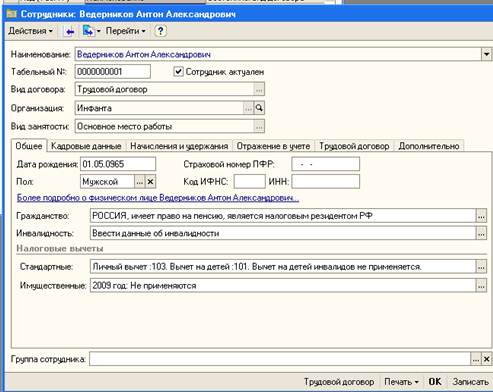
Task: Open the Имущественные вычеты ellipsis button
Action: click(x=481, y=286)
